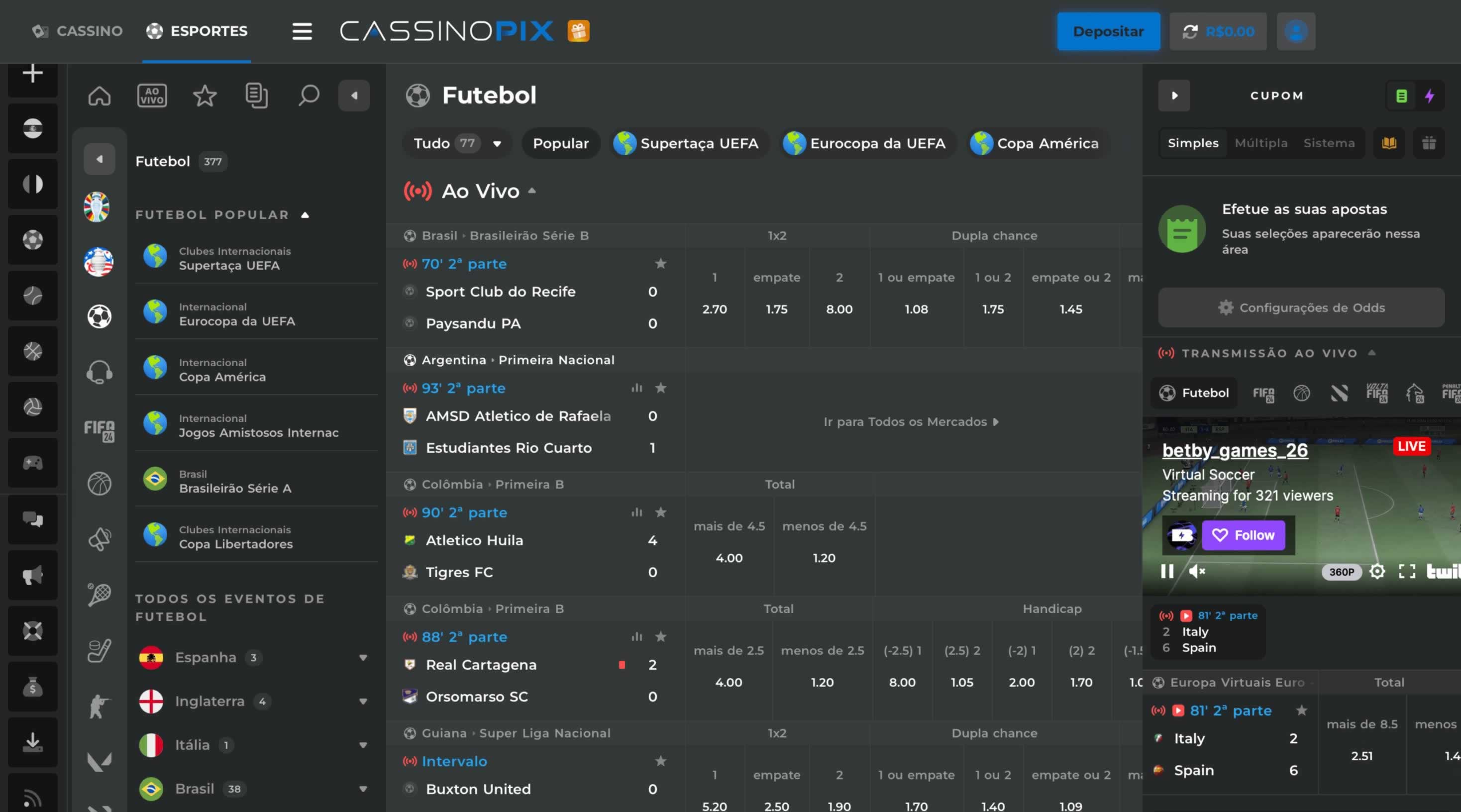Collapse the sports menu with top arrow
This screenshot has height=812, width=1461.
[354, 95]
